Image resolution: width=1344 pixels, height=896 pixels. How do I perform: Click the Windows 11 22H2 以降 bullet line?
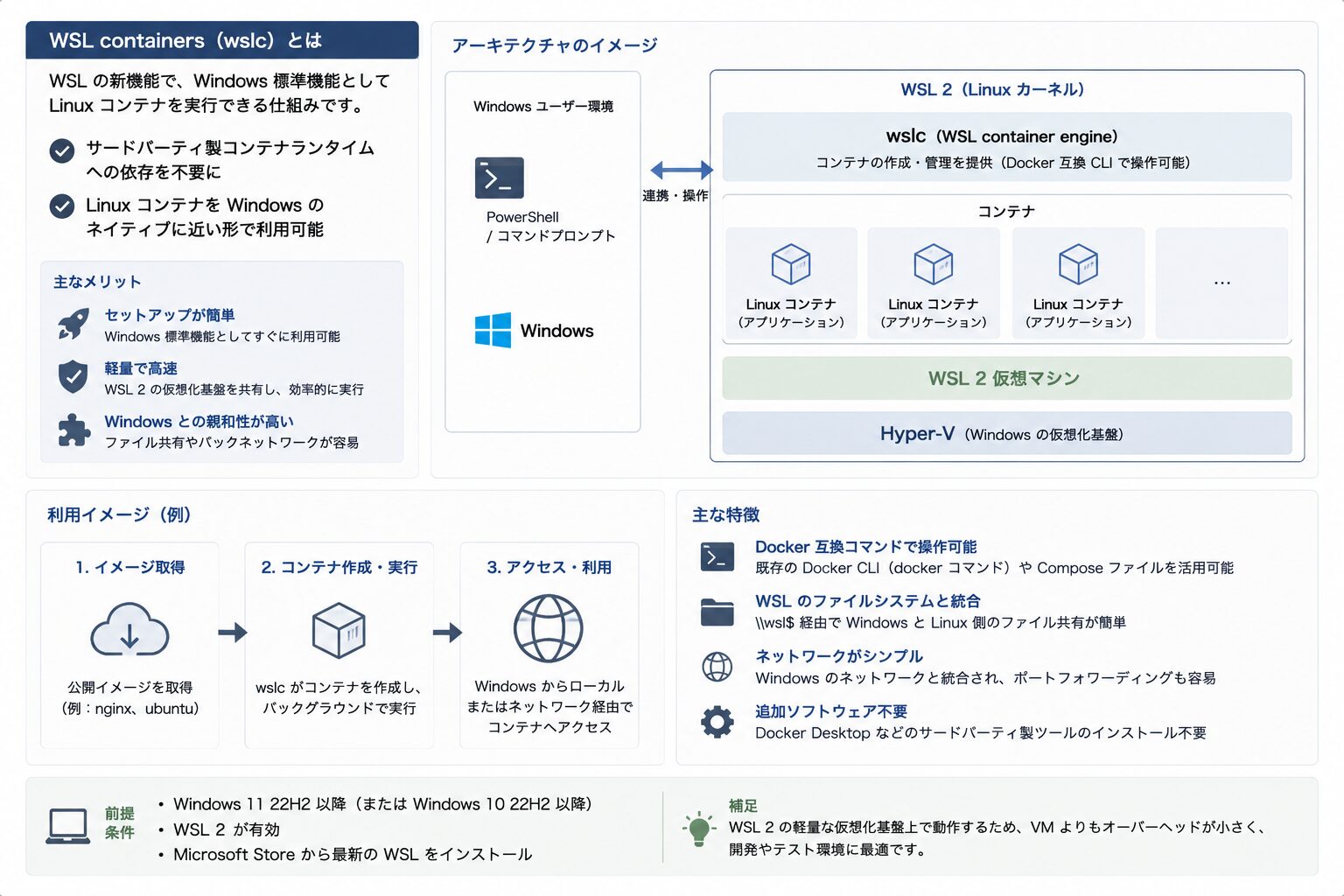[376, 804]
